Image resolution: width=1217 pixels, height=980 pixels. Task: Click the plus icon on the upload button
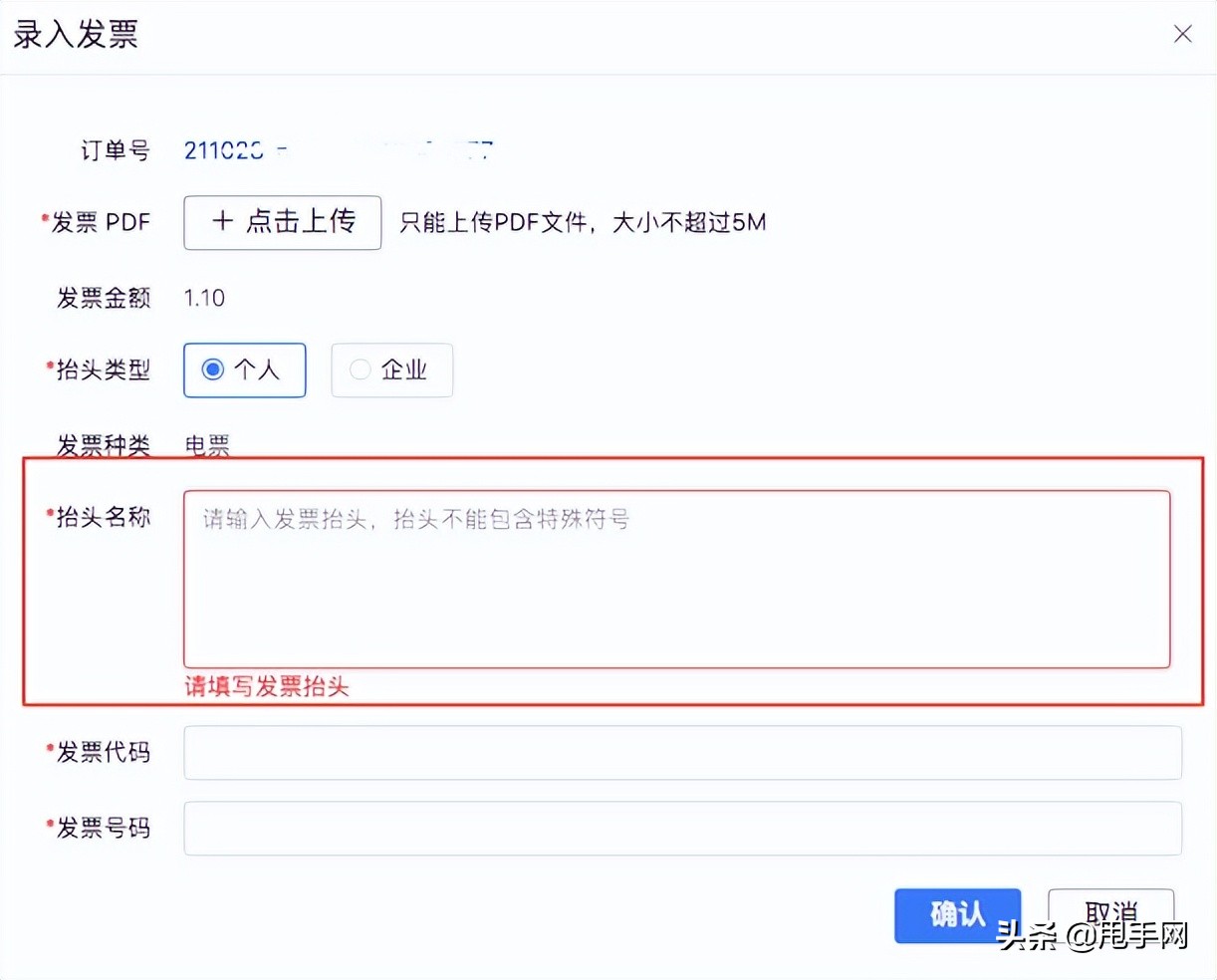(x=223, y=222)
